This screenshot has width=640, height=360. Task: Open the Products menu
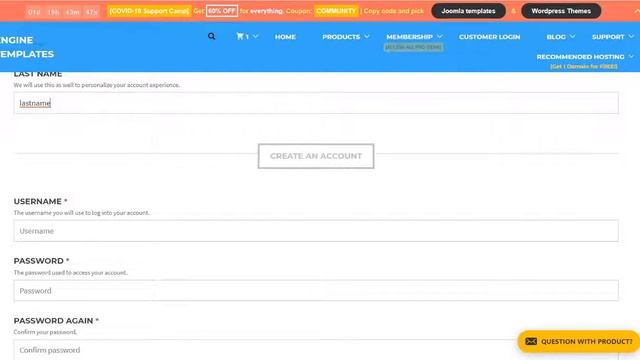[x=341, y=37]
